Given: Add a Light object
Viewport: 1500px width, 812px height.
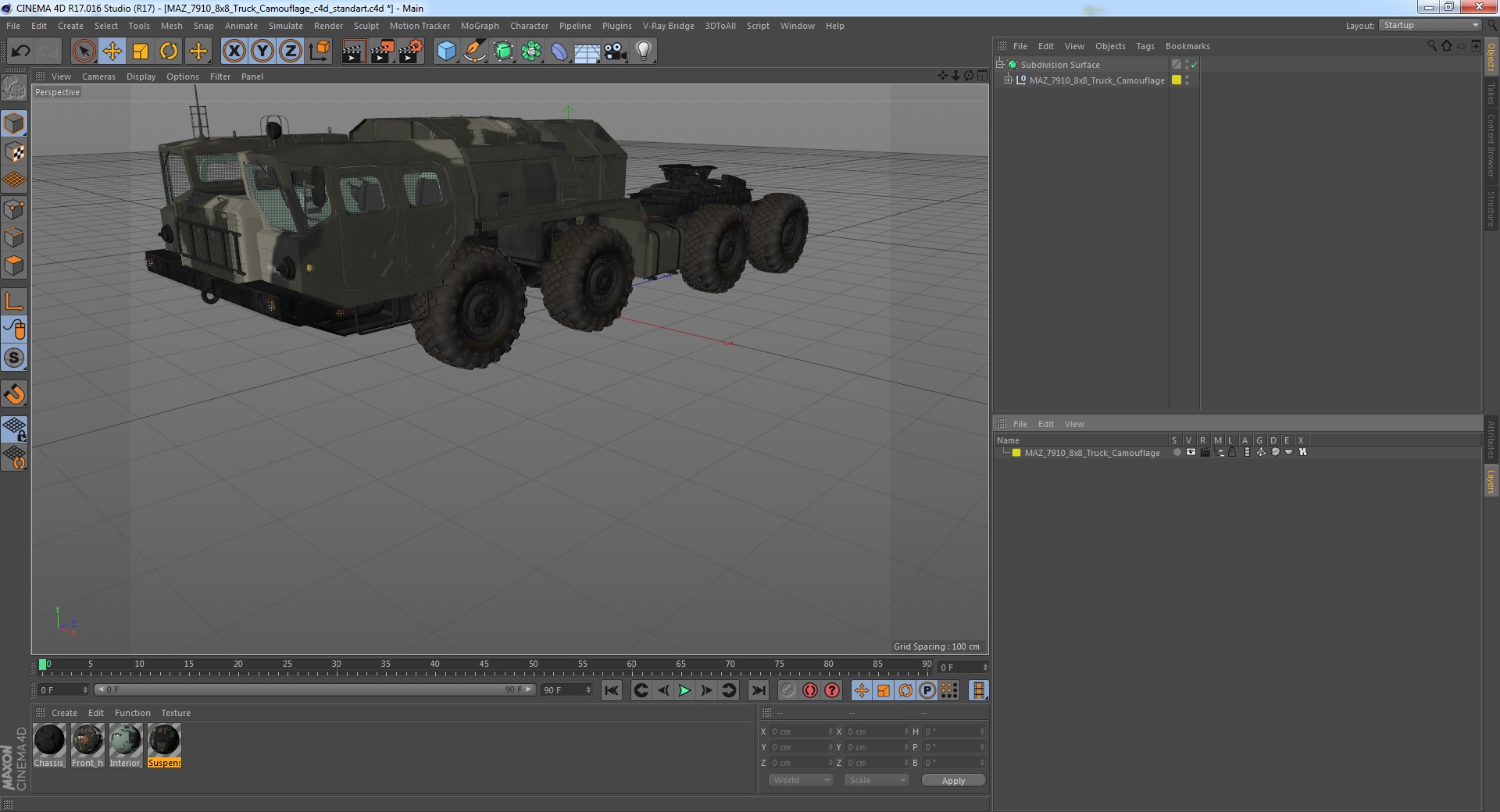Looking at the screenshot, I should [x=644, y=52].
